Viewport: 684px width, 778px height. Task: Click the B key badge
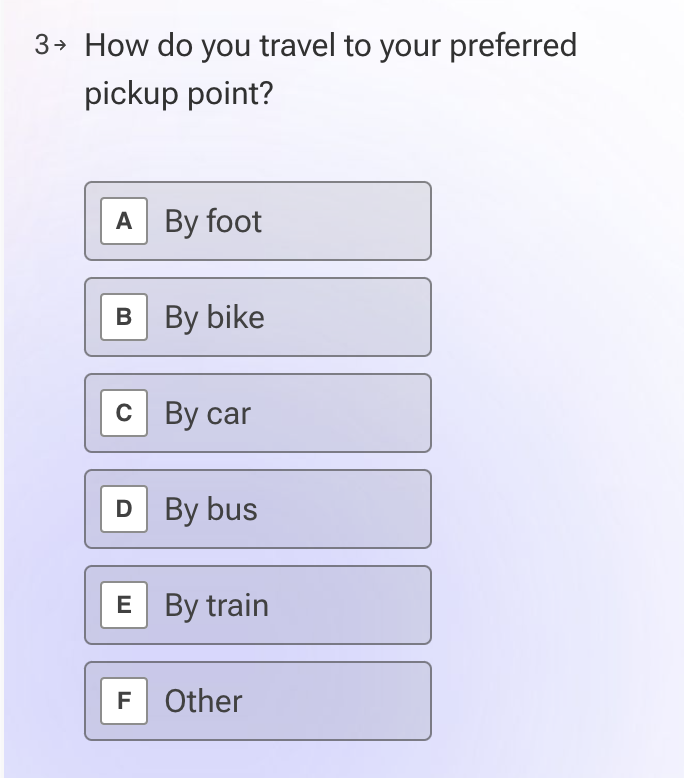click(124, 317)
